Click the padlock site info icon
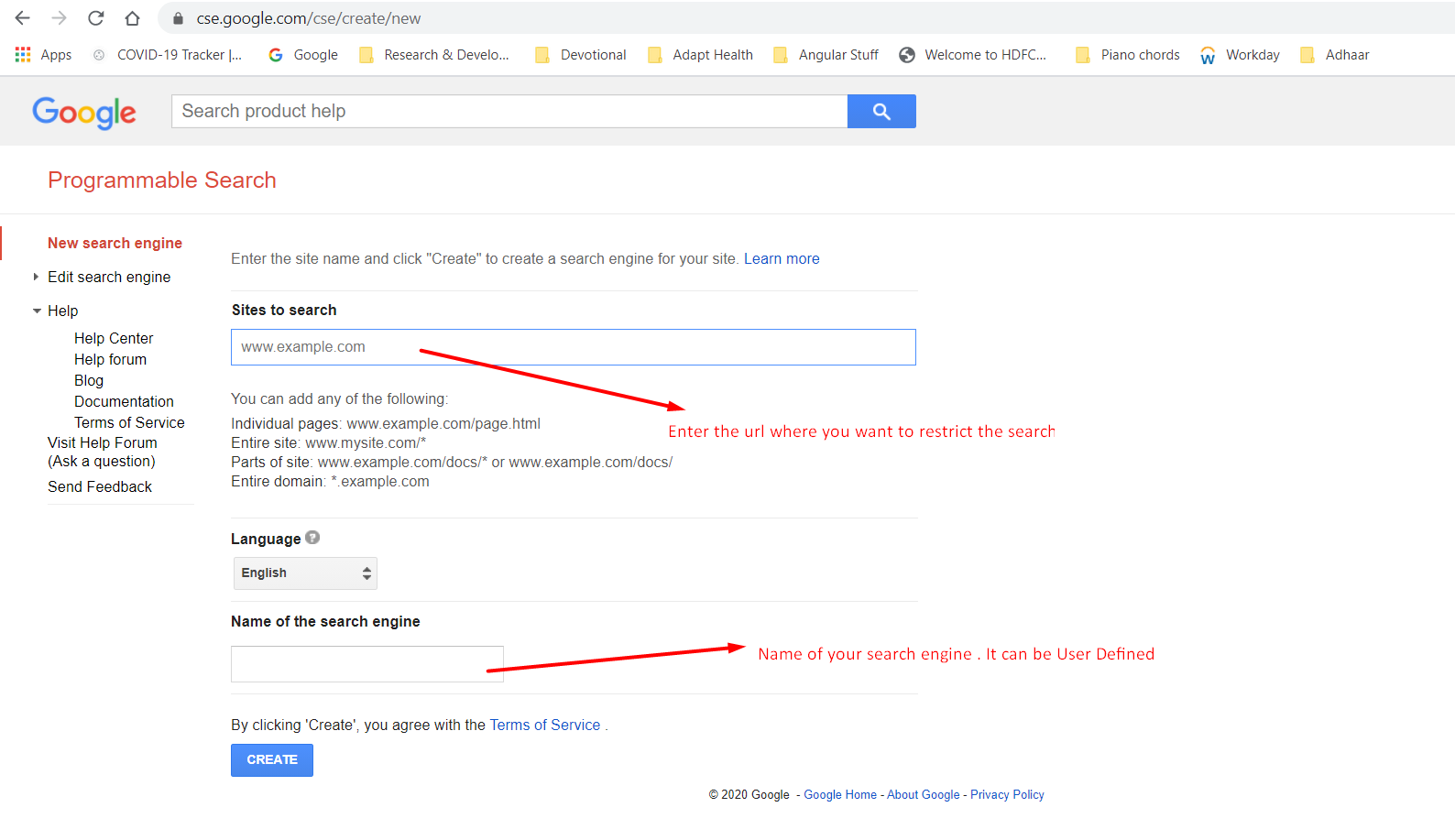Image resolution: width=1455 pixels, height=840 pixels. pyautogui.click(x=179, y=18)
